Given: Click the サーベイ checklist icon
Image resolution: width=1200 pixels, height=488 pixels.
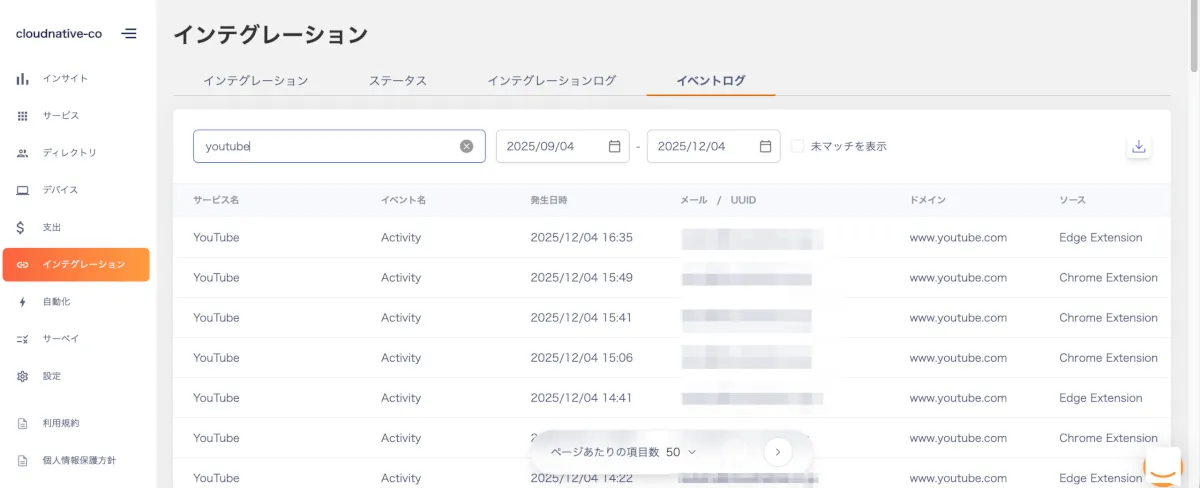Looking at the screenshot, I should (x=22, y=339).
